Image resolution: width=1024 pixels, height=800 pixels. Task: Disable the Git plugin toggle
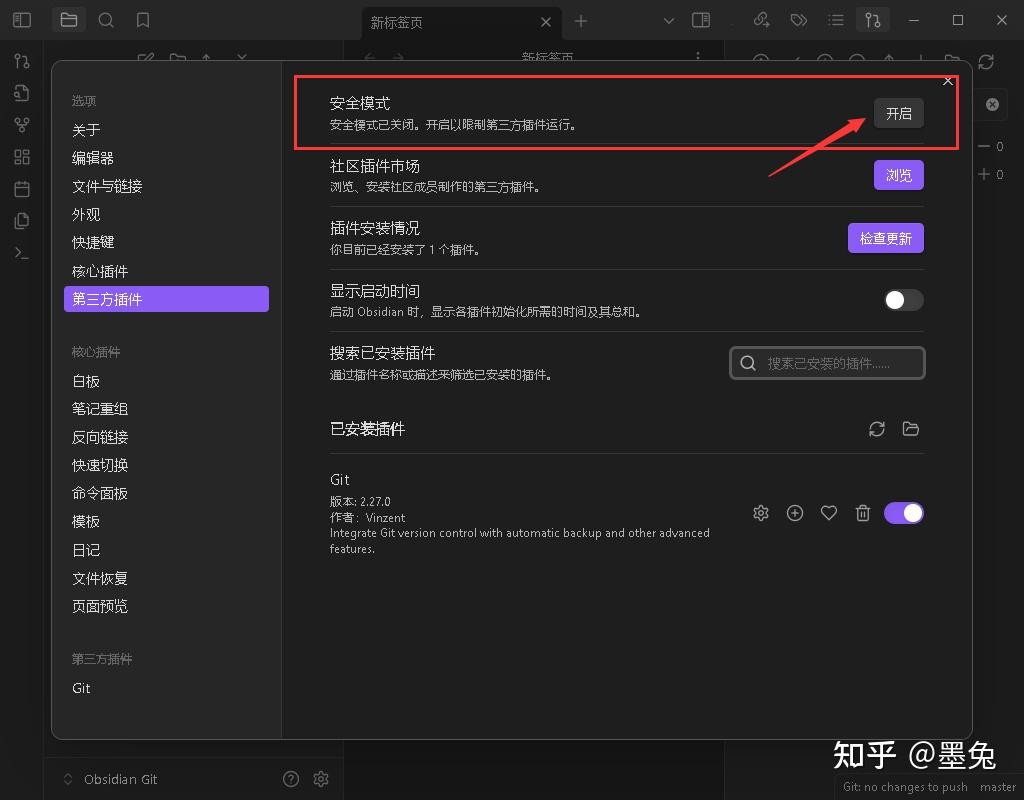[x=903, y=512]
